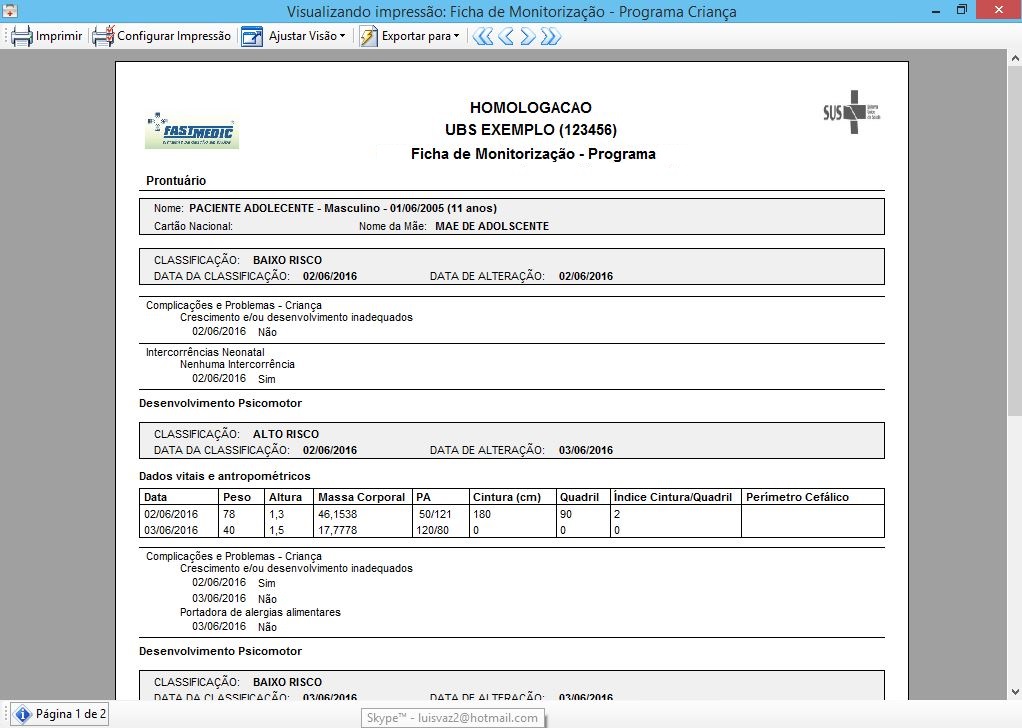Click Ajustar Visão text
The image size is (1022, 728).
click(x=302, y=36)
